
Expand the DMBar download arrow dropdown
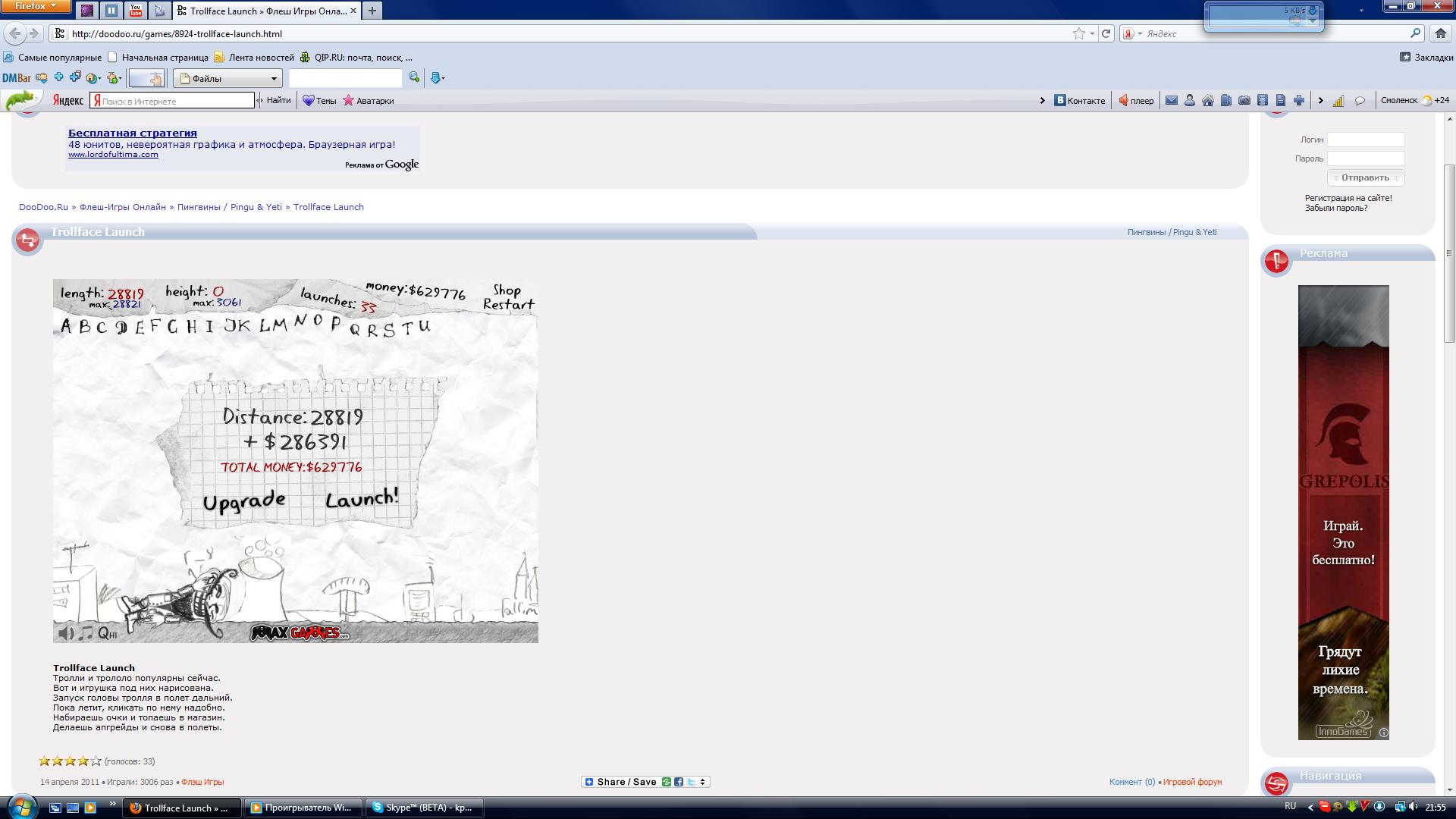click(x=437, y=77)
